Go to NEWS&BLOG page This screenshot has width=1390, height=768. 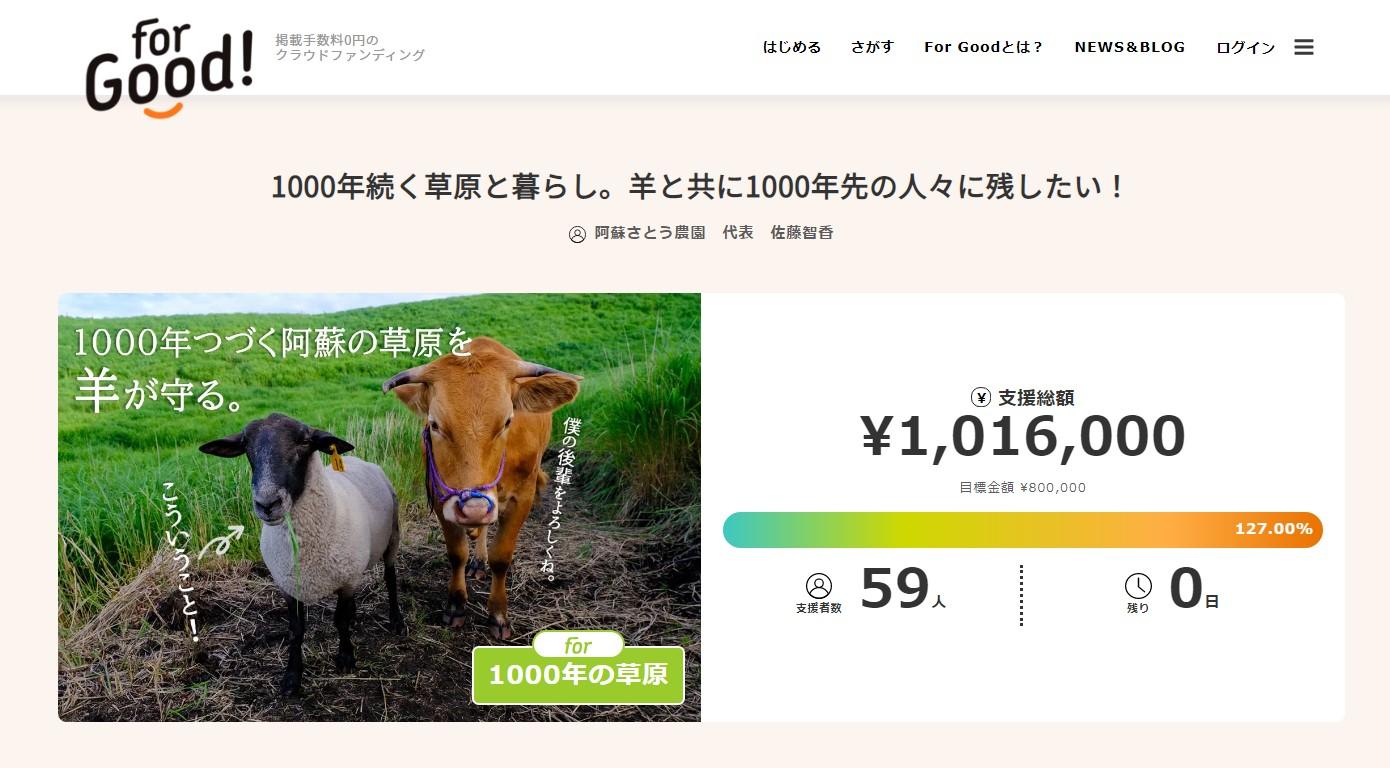pos(1130,47)
